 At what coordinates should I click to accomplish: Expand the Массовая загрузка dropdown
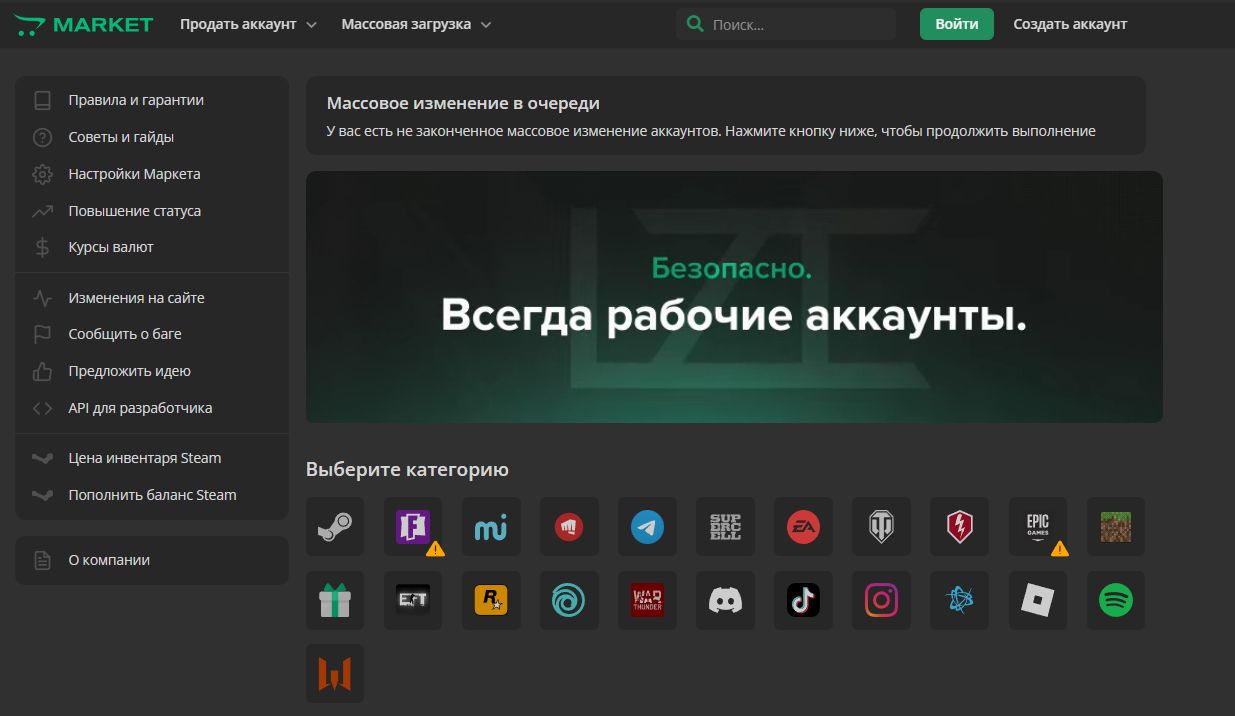pyautogui.click(x=415, y=23)
